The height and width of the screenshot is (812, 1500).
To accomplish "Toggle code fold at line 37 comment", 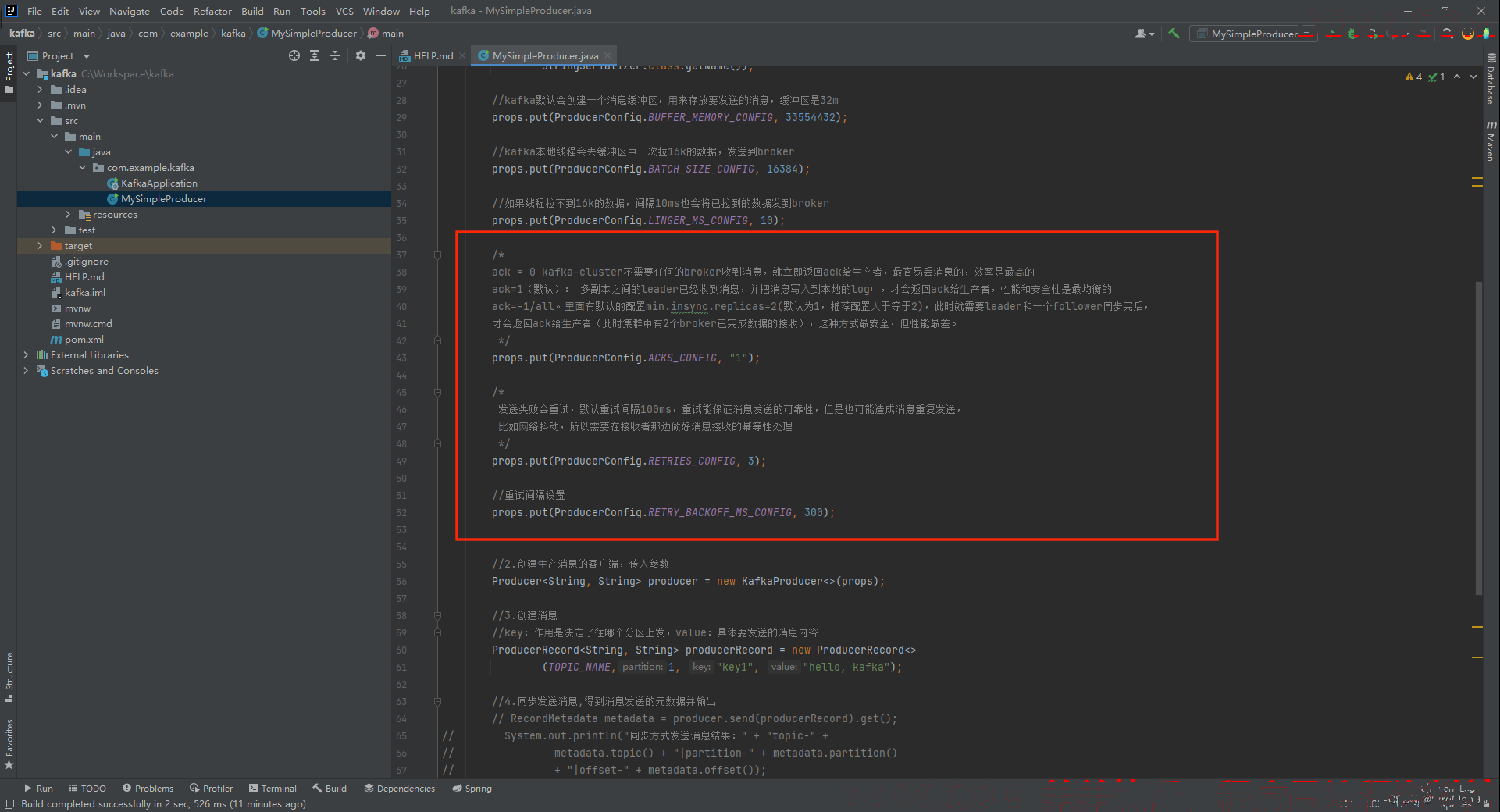I will [437, 255].
